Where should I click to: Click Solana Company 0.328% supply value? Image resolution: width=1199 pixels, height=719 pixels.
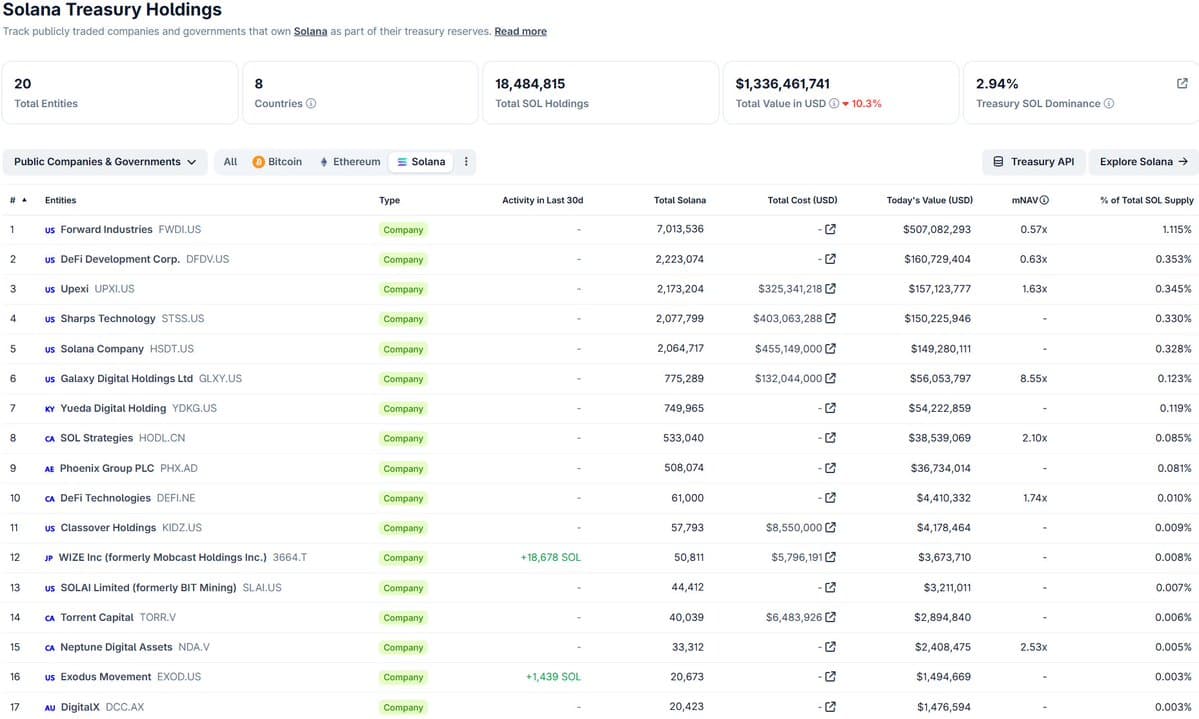point(1173,348)
